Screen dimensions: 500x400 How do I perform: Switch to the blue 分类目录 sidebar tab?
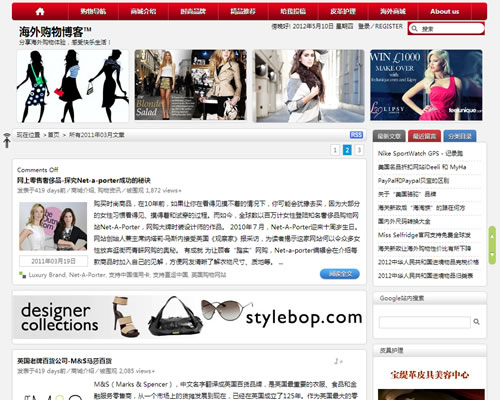pyautogui.click(x=460, y=136)
